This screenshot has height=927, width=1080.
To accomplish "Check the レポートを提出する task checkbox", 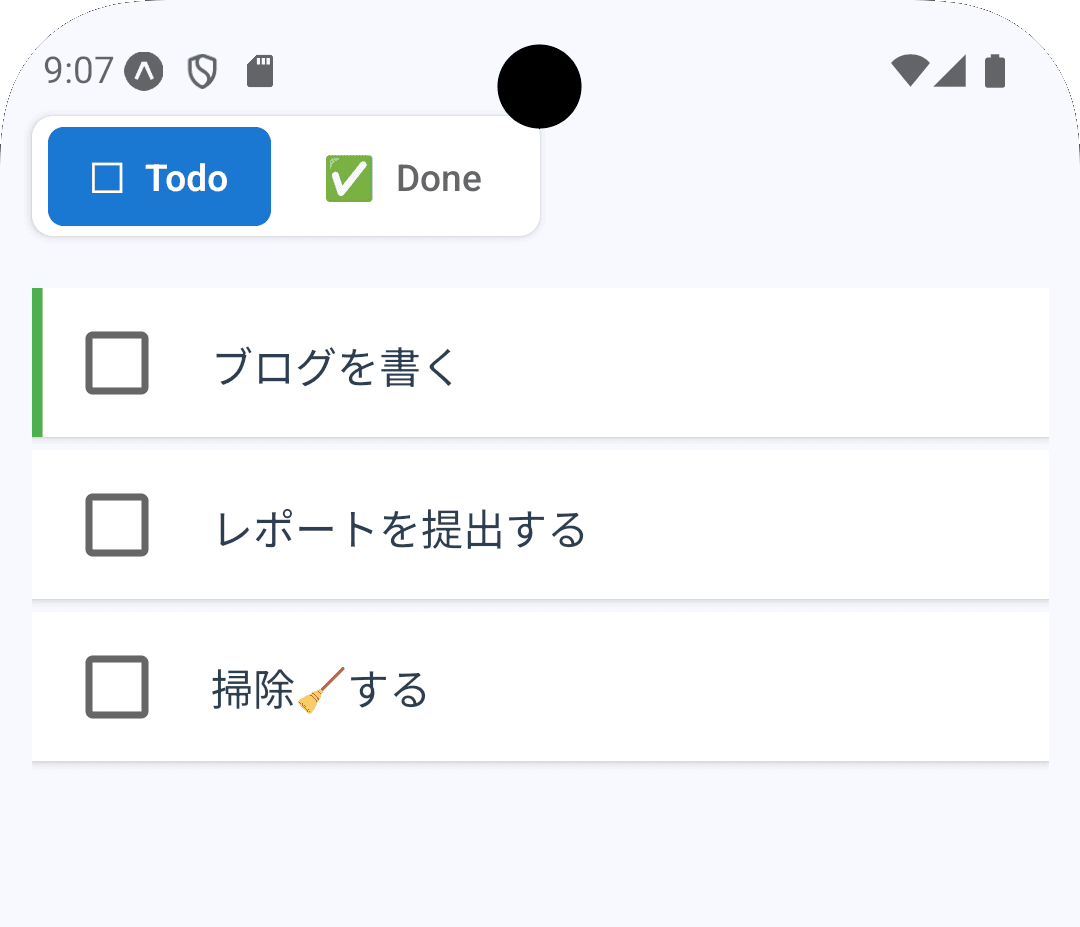I will (116, 525).
